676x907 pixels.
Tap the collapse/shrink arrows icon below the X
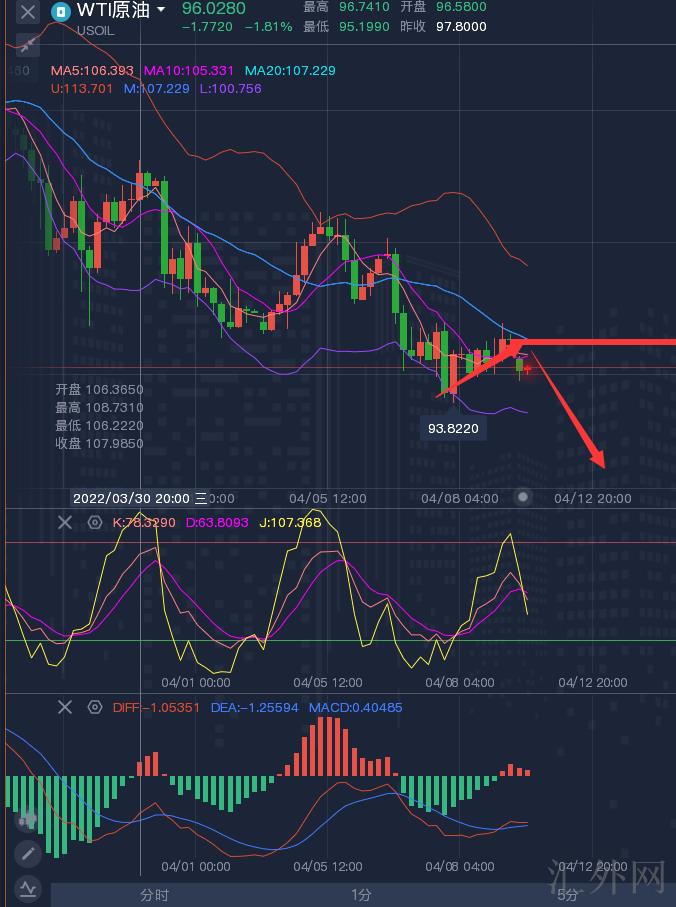click(27, 45)
